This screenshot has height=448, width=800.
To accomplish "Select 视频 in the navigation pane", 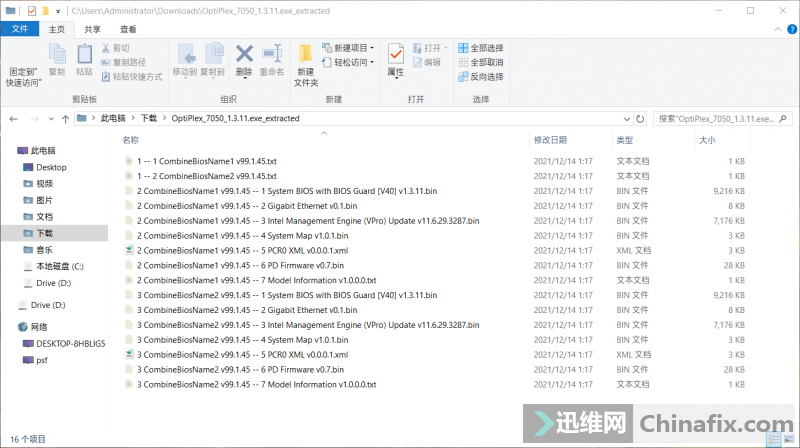I will 44,184.
